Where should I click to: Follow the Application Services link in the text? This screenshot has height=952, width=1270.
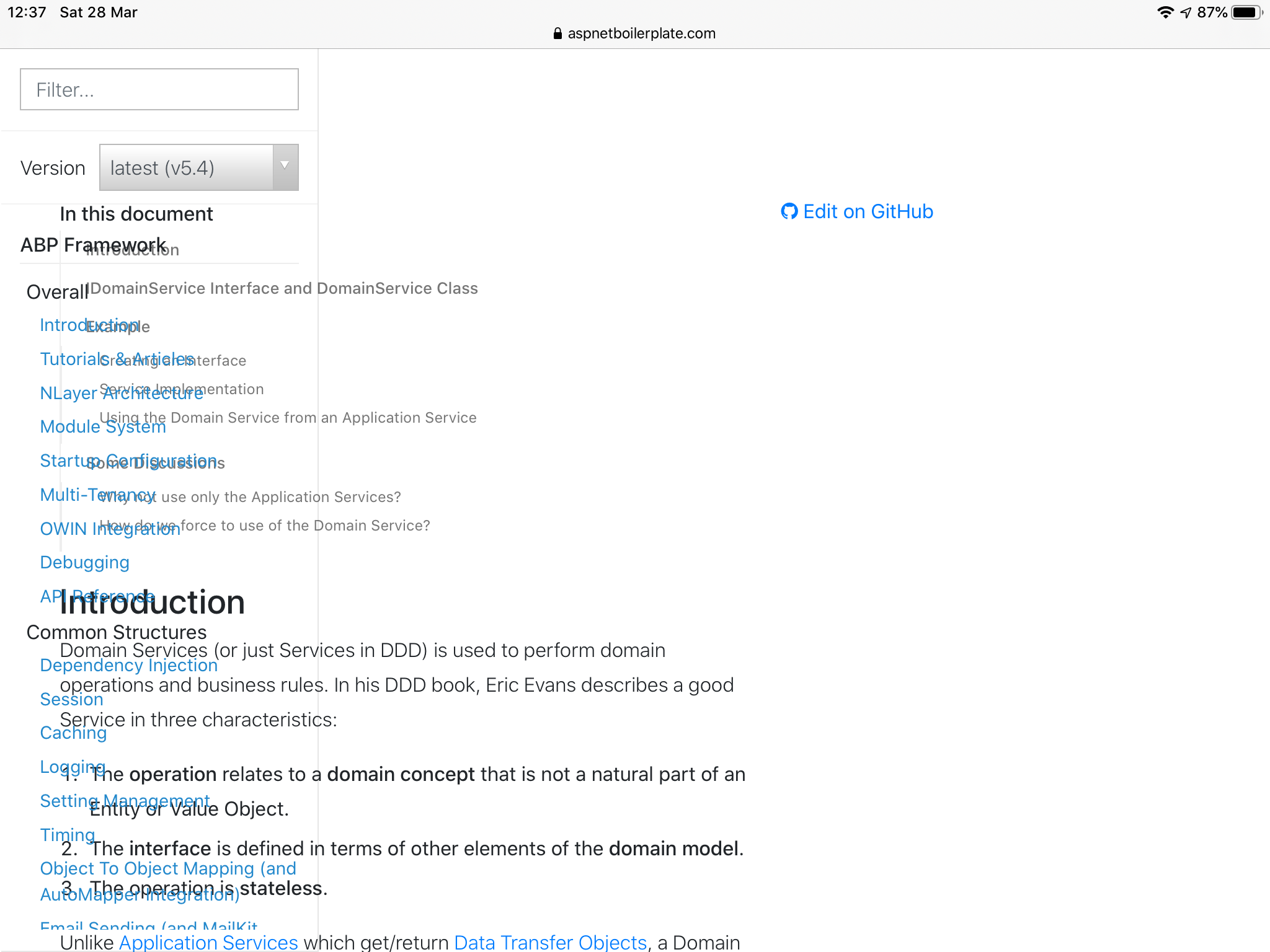tap(208, 941)
